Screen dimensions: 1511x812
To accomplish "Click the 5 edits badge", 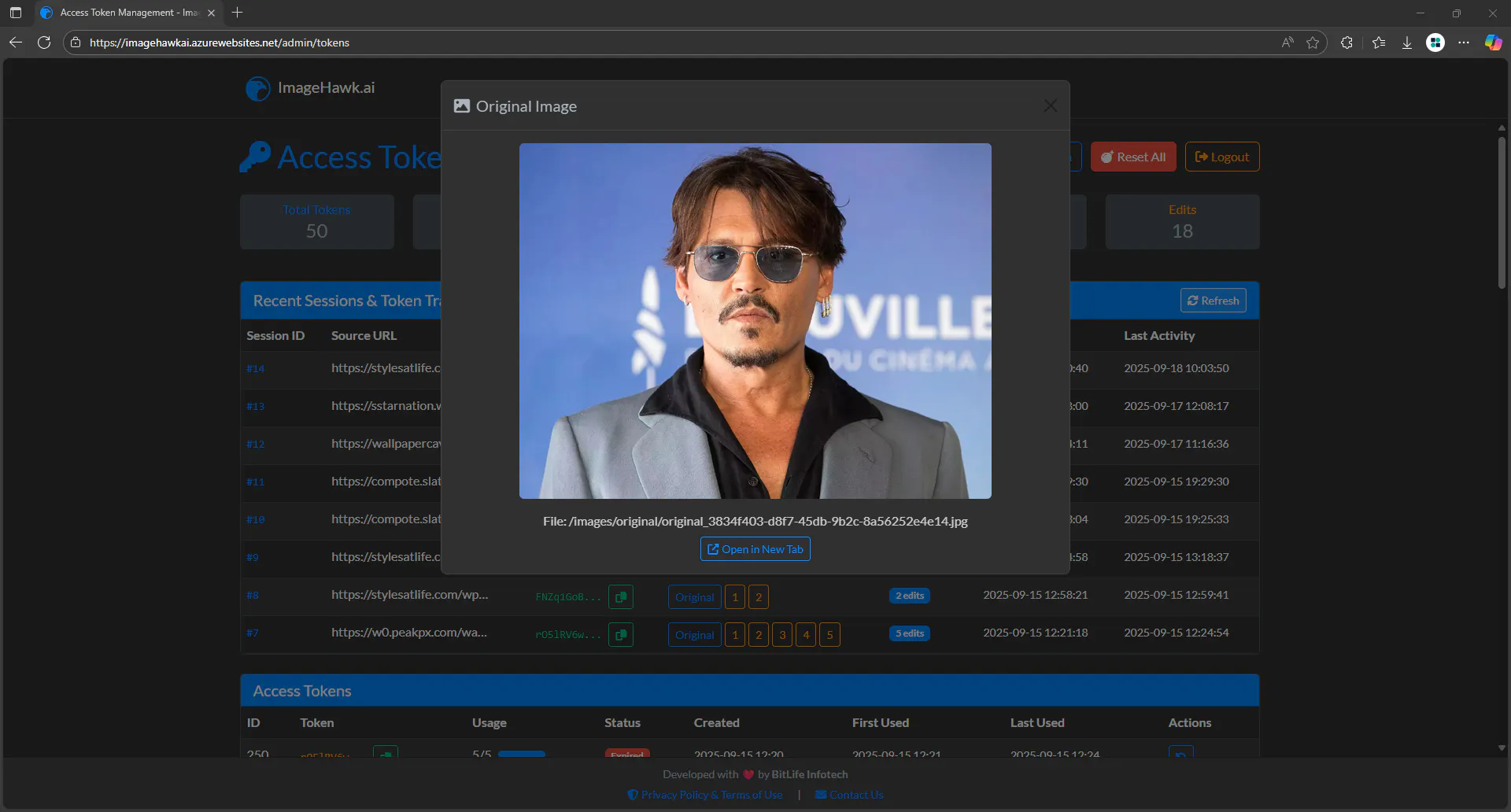I will [x=909, y=633].
